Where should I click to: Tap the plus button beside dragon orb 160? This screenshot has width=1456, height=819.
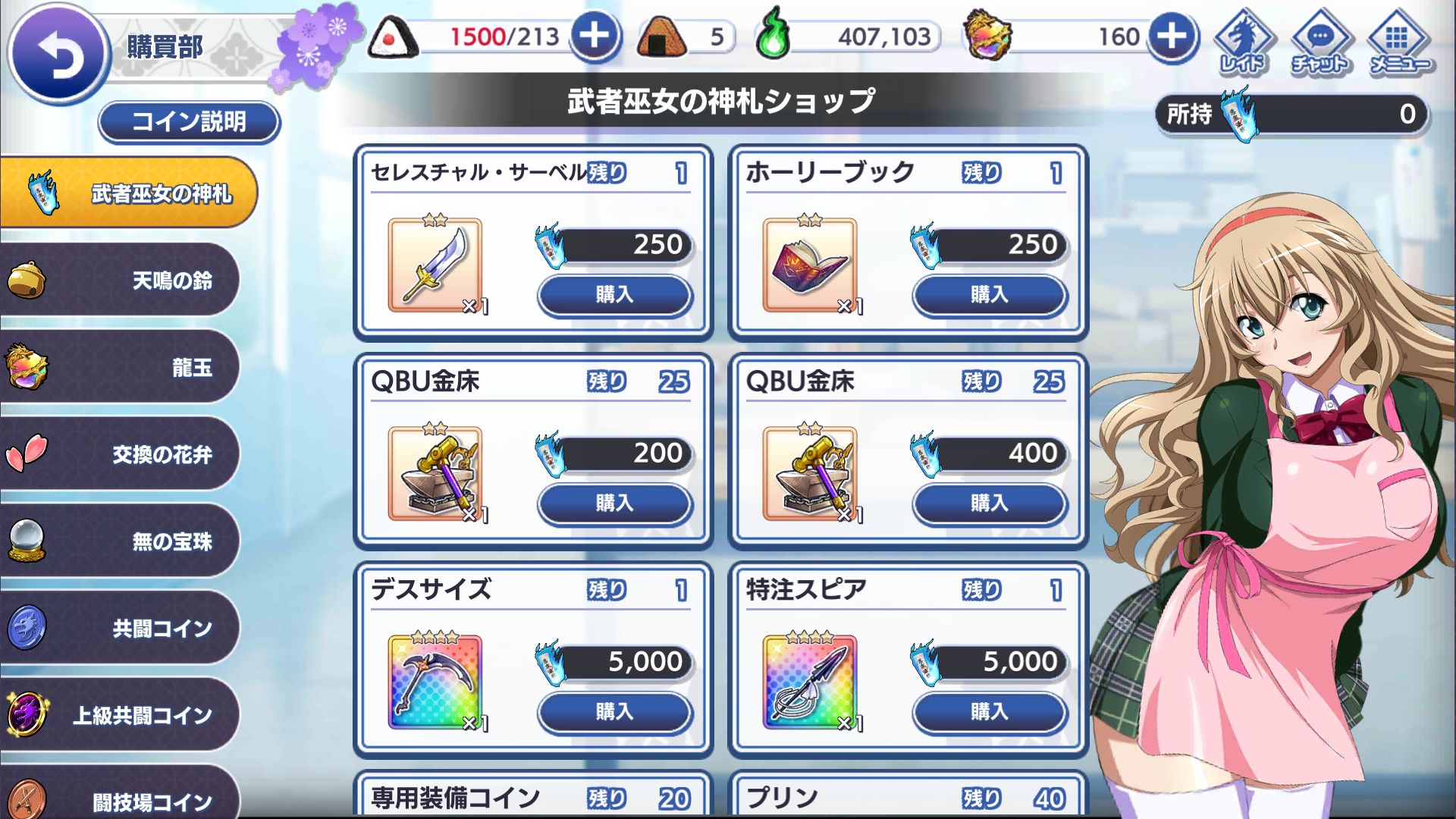pyautogui.click(x=1172, y=36)
